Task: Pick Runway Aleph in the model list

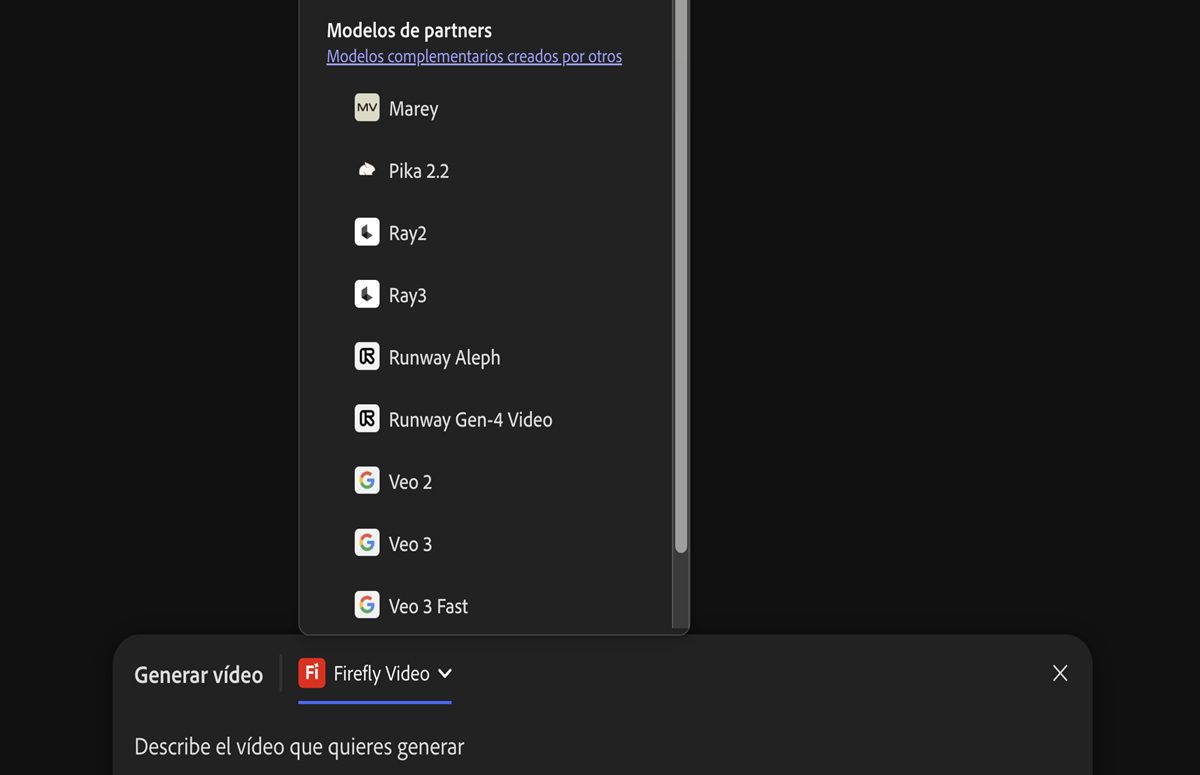Action: point(444,357)
